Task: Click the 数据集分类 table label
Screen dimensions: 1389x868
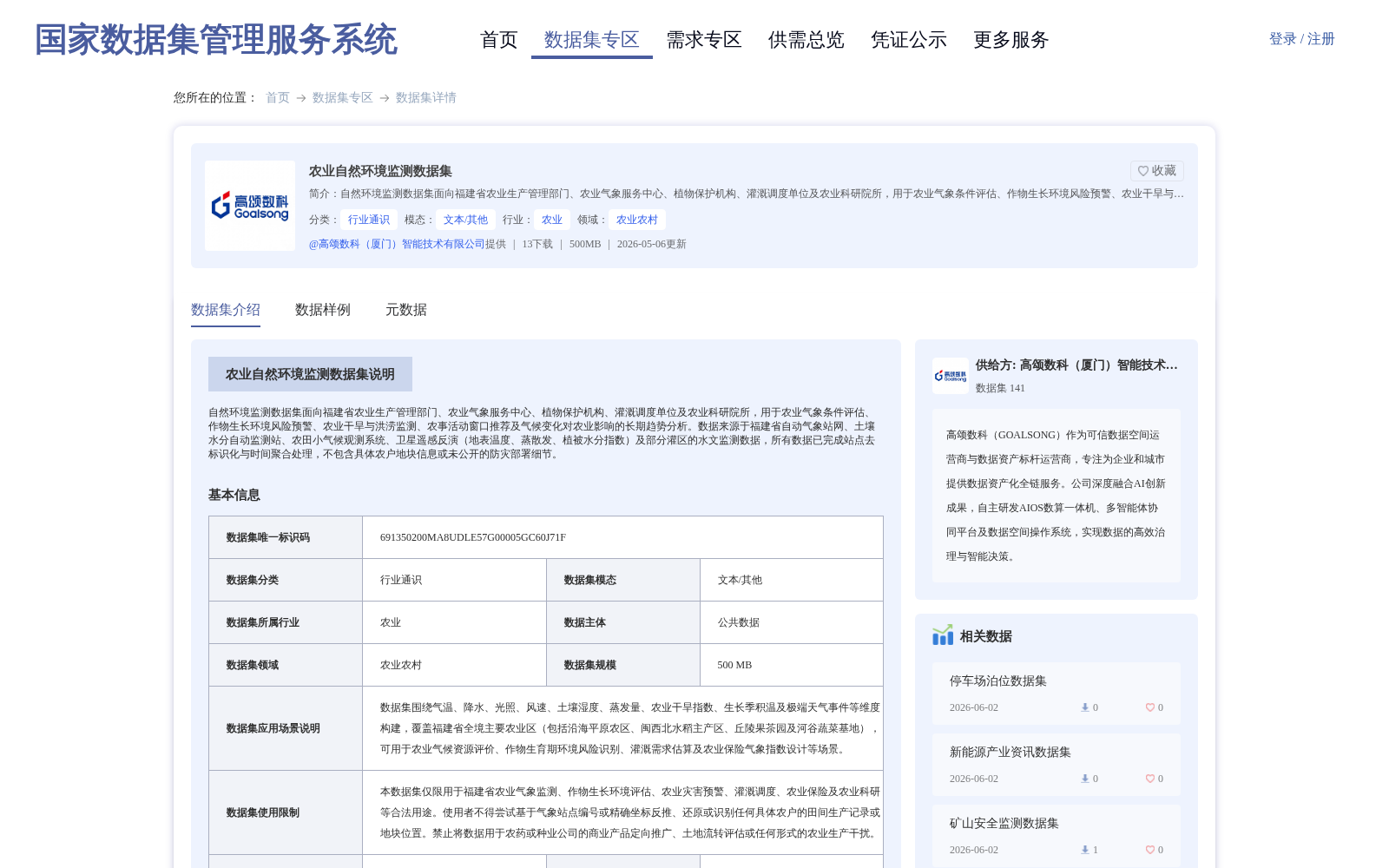Action: click(x=253, y=580)
